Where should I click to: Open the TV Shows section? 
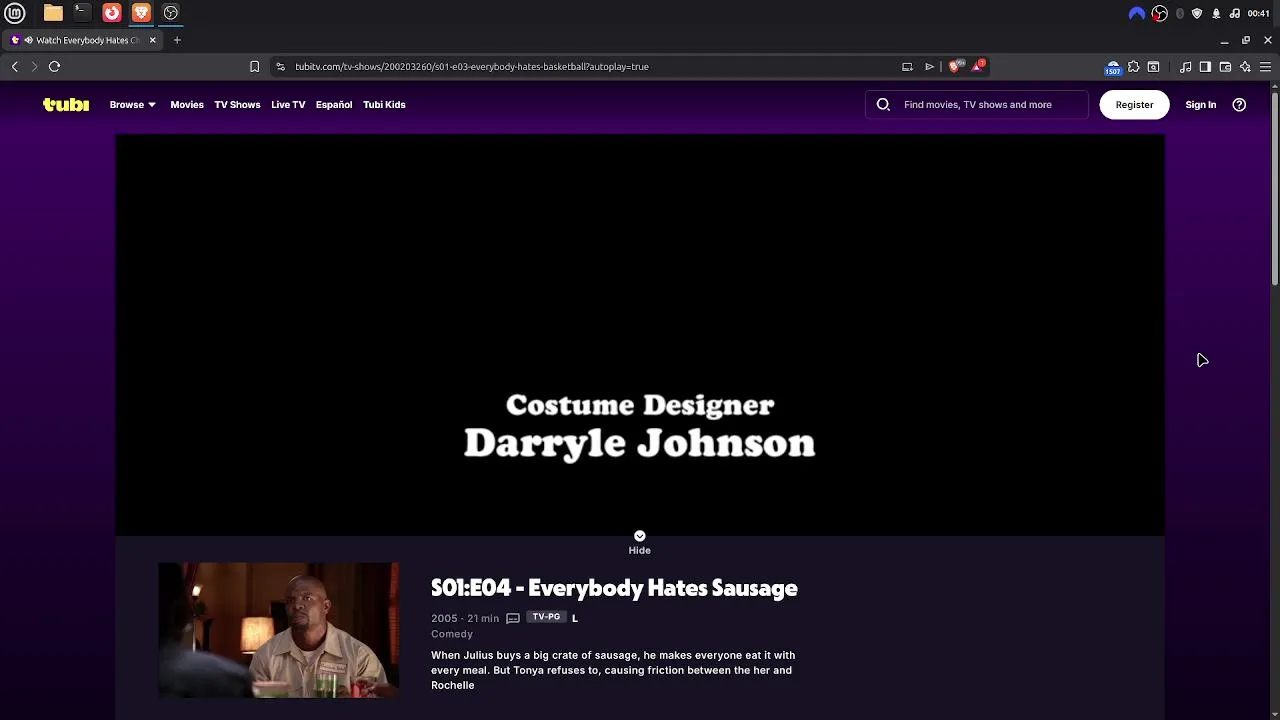tap(237, 104)
